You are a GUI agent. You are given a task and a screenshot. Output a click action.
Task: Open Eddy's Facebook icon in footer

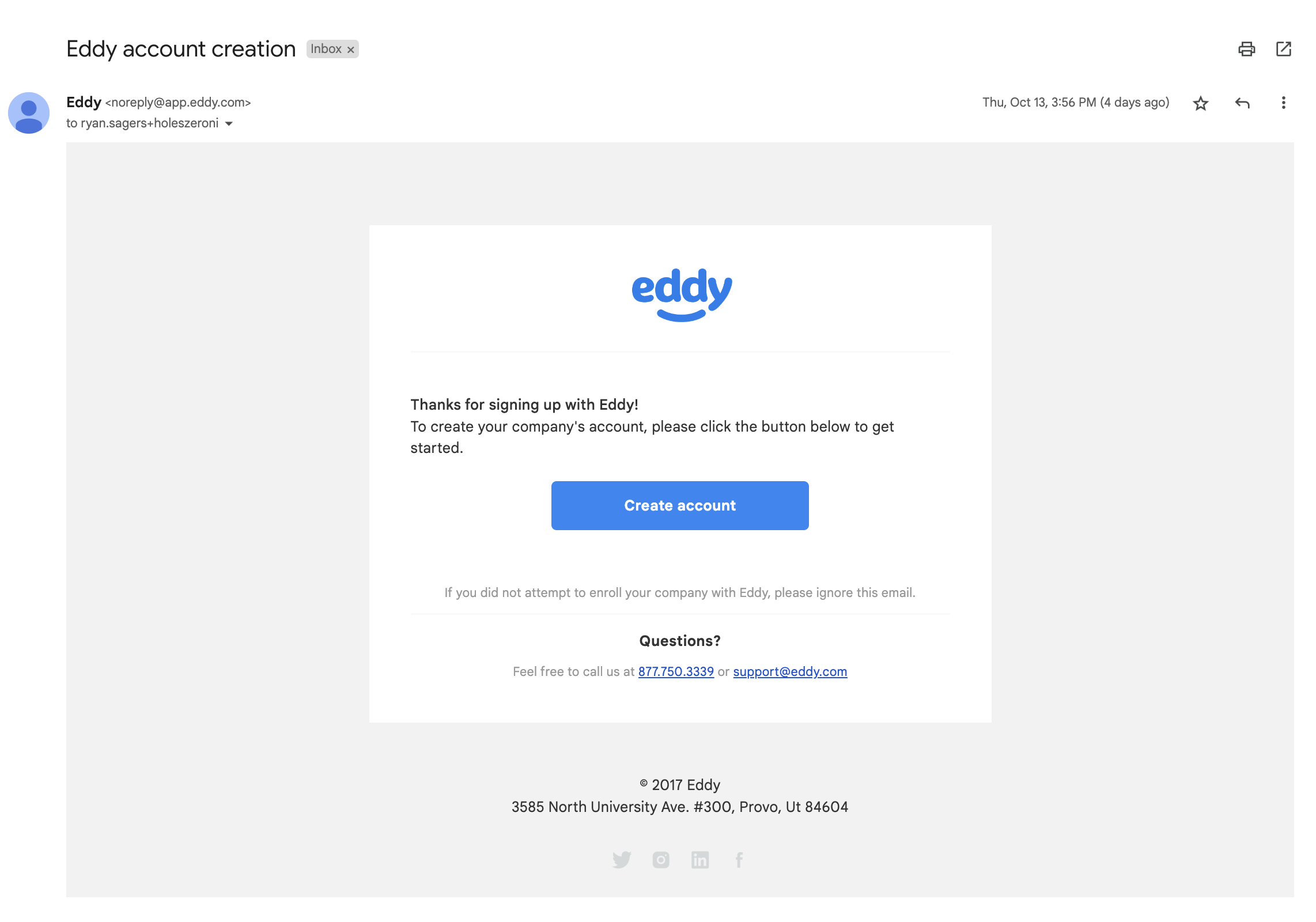pos(739,860)
